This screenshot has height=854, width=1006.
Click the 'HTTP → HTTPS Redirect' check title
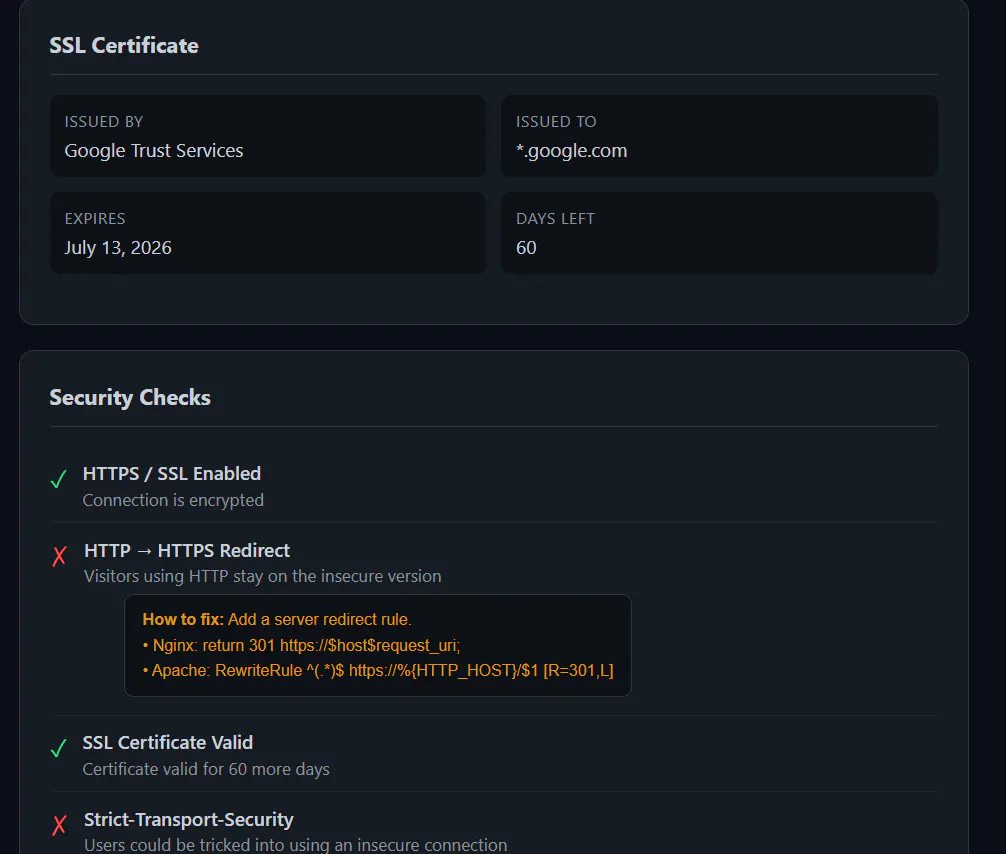point(187,551)
